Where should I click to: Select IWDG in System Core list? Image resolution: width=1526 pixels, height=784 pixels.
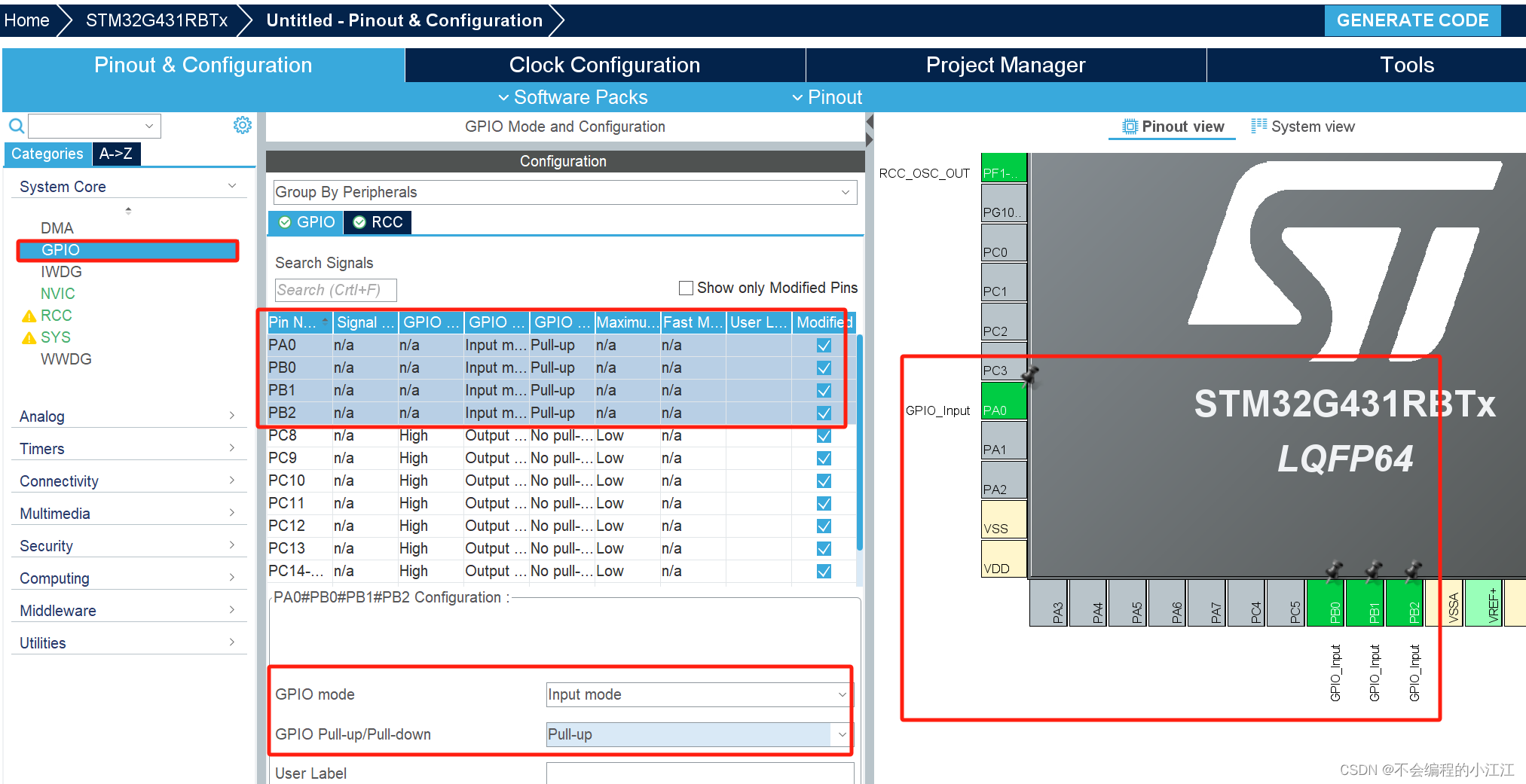coord(61,272)
